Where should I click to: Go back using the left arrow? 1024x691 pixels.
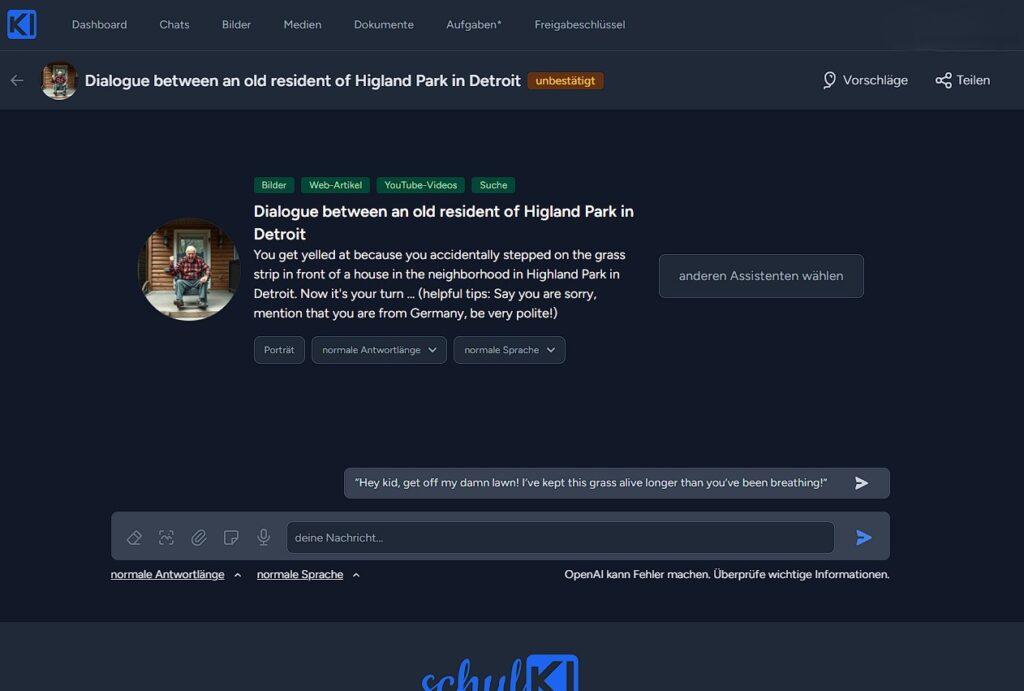coord(17,80)
